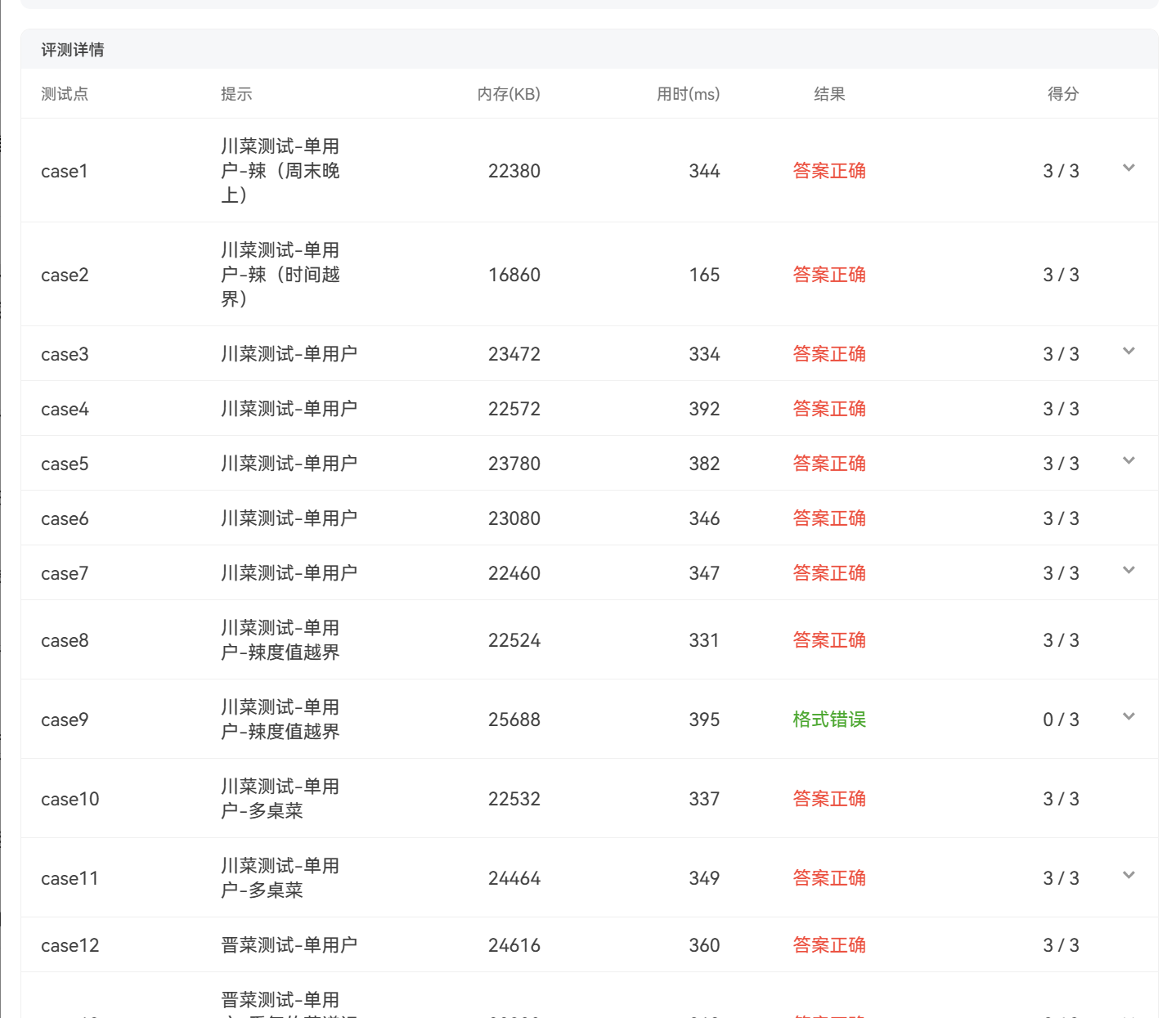
Task: Expand case9 format error details
Action: (x=1129, y=716)
